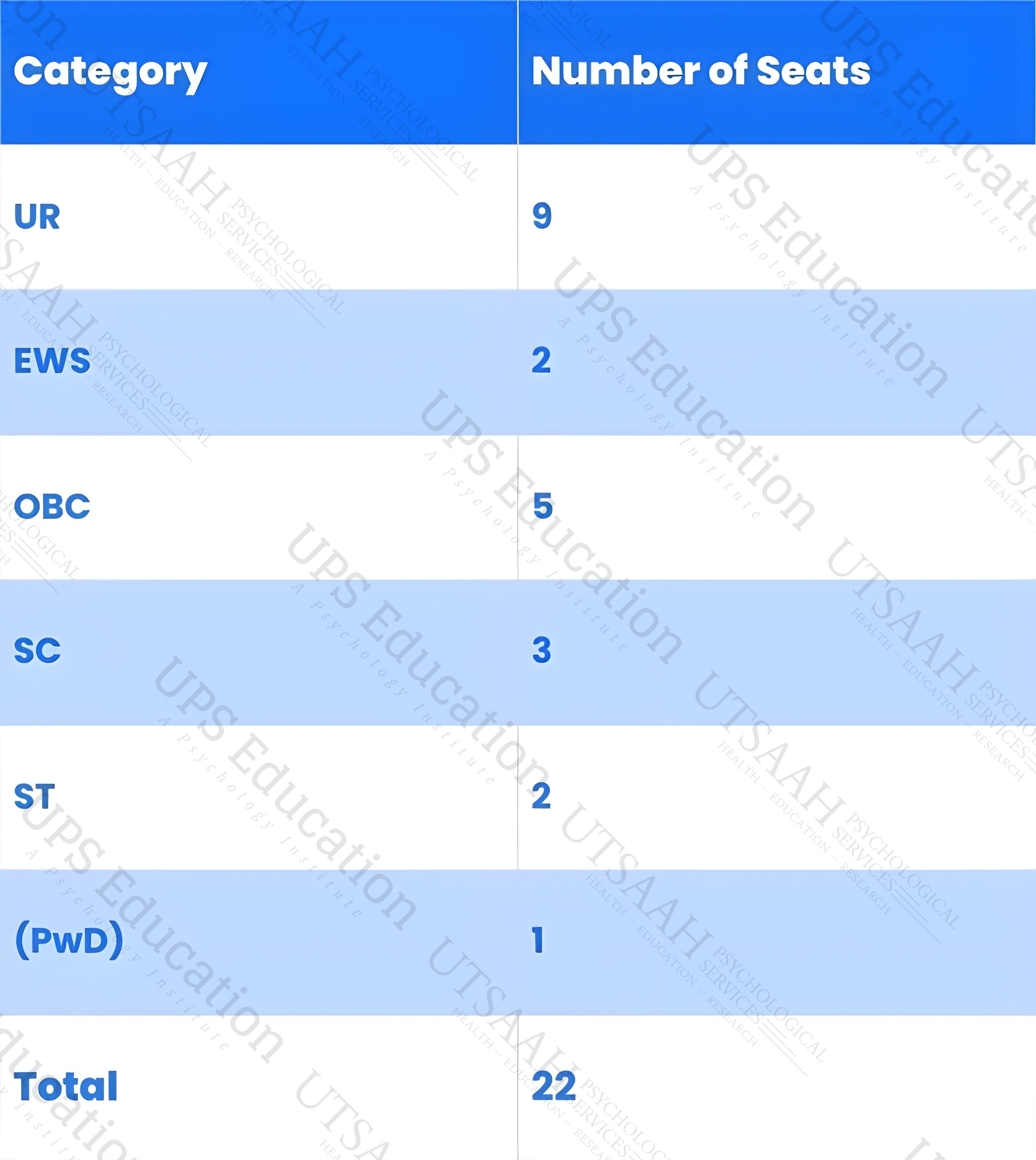The height and width of the screenshot is (1160, 1036).
Task: Select the ST category label
Action: (x=34, y=796)
